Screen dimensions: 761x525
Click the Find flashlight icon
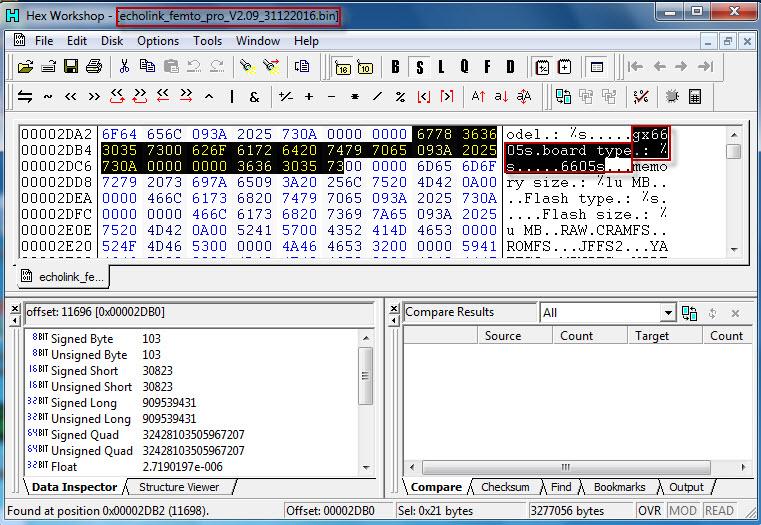248,66
